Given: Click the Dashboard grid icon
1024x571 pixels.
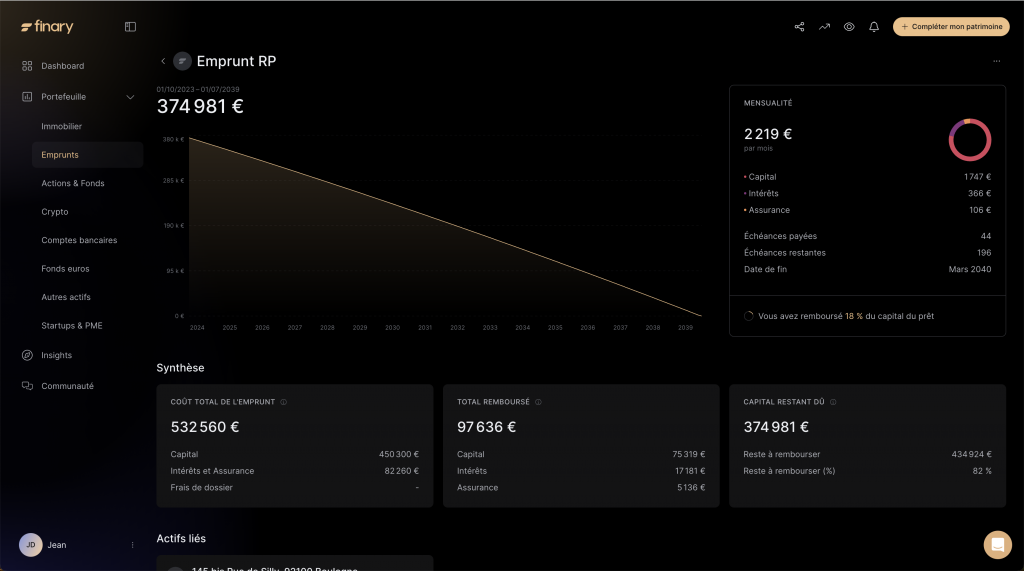Looking at the screenshot, I should (27, 66).
